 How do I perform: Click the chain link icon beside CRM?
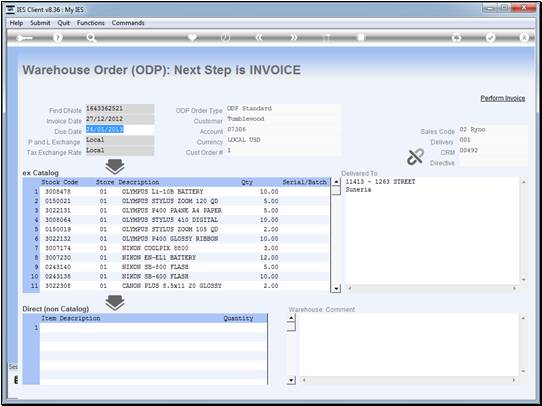click(415, 157)
